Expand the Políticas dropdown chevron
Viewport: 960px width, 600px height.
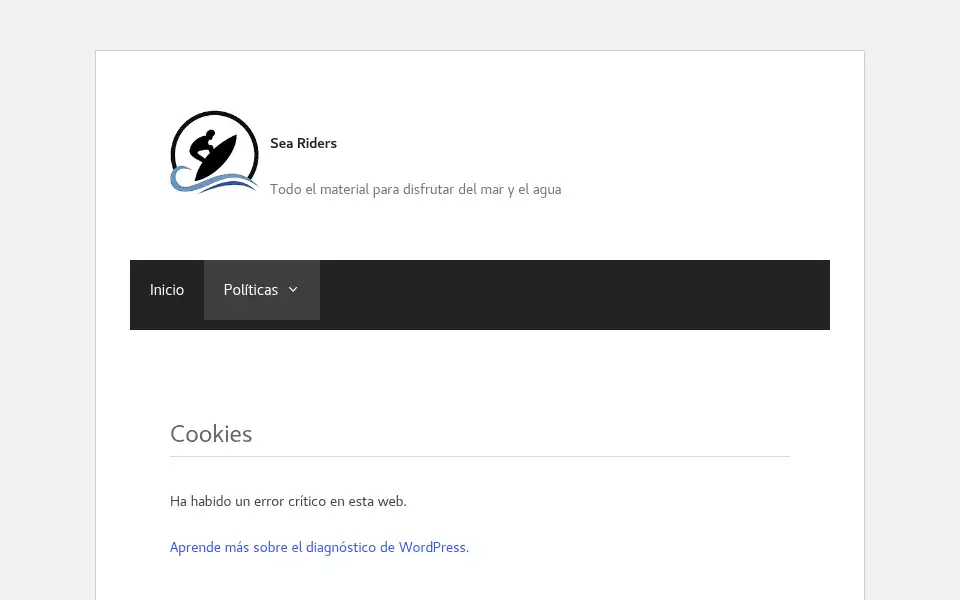pos(293,290)
